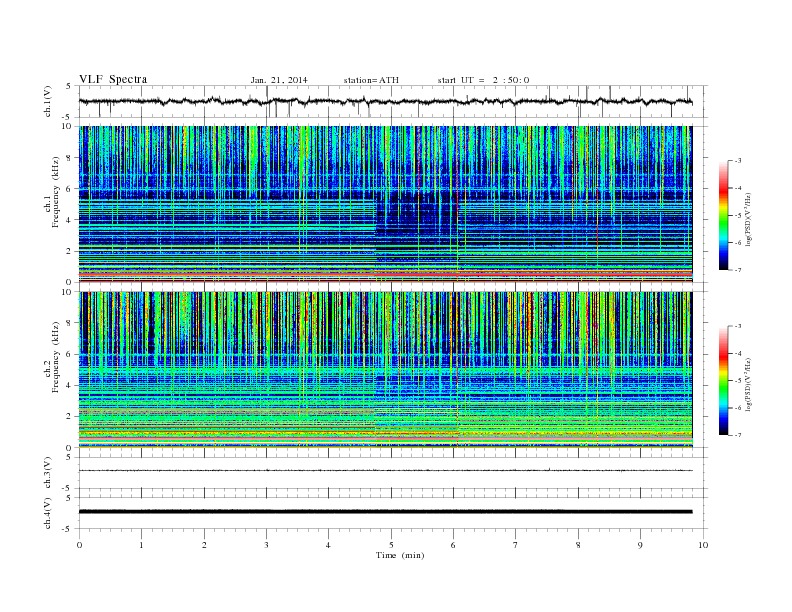Click the "ch.3(V)" axis label

(48, 473)
